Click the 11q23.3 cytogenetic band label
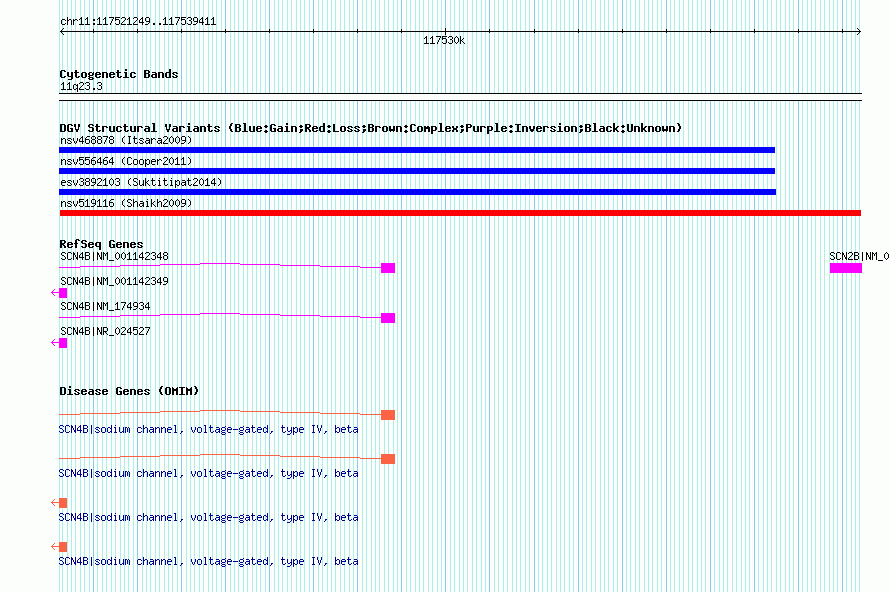 point(81,86)
